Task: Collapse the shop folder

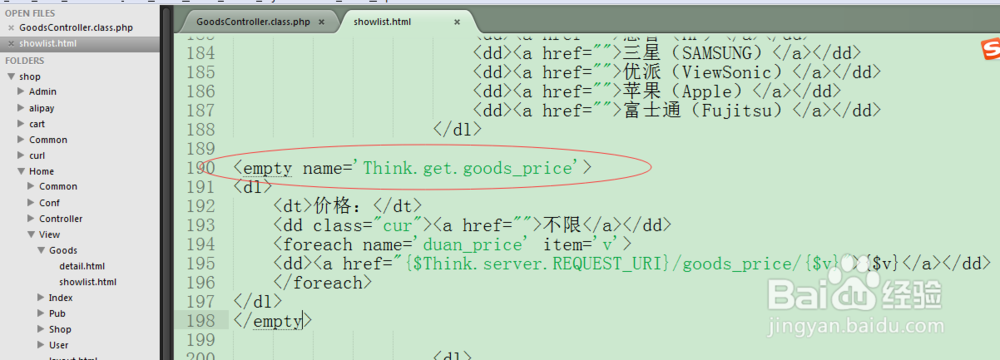Action: tap(10, 77)
